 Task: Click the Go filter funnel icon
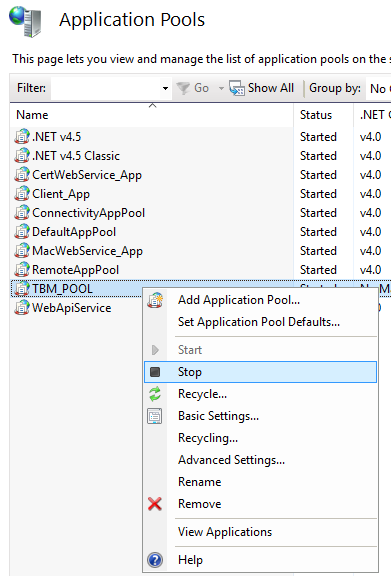[183, 88]
